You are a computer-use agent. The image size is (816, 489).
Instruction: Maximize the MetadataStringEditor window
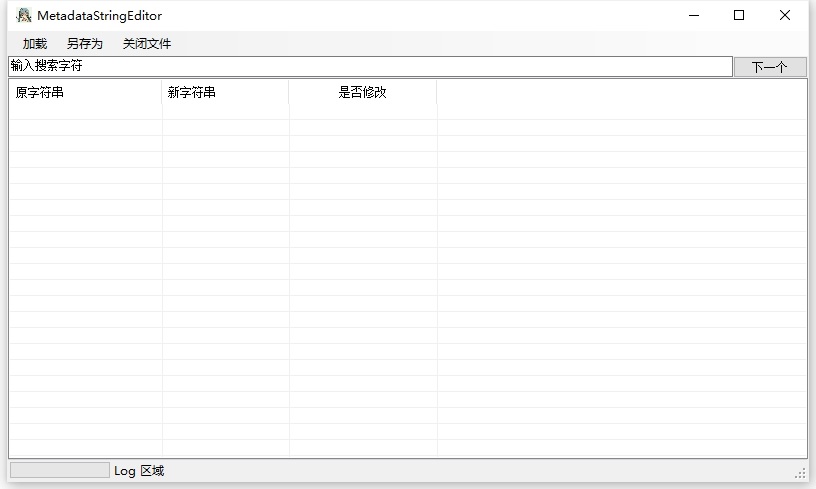point(739,15)
